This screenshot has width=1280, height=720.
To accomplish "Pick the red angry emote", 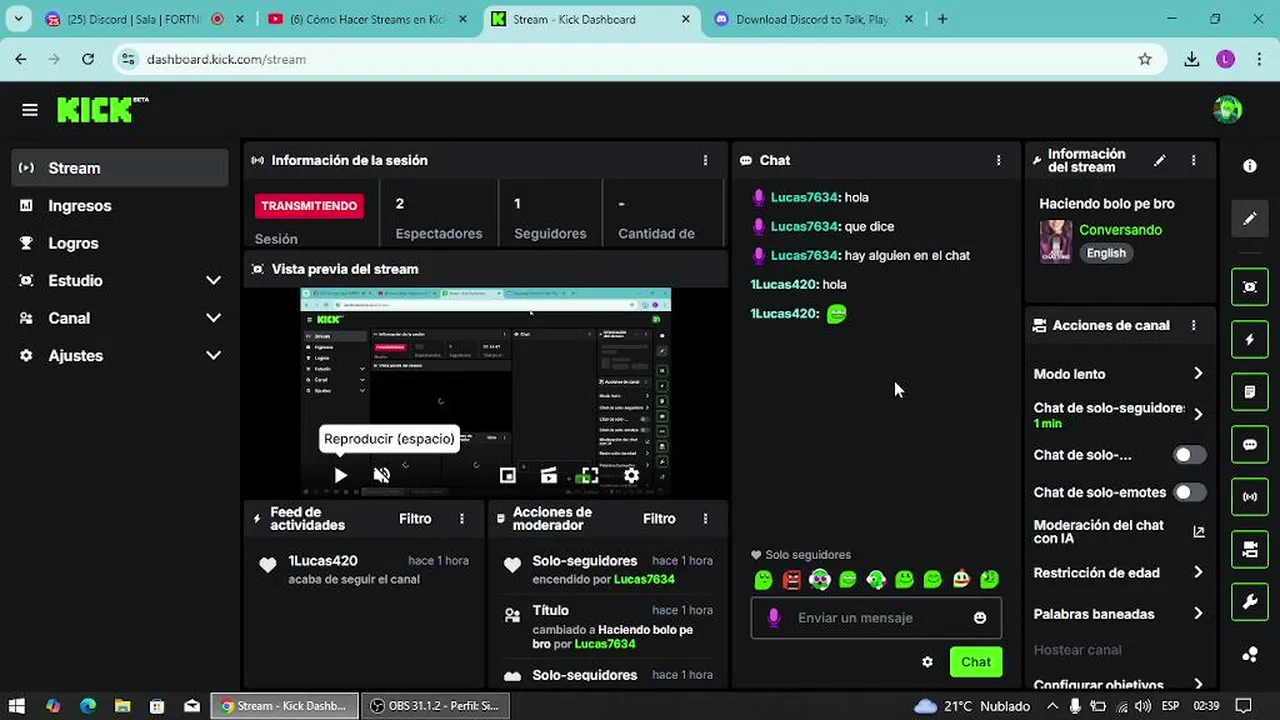I will [792, 579].
